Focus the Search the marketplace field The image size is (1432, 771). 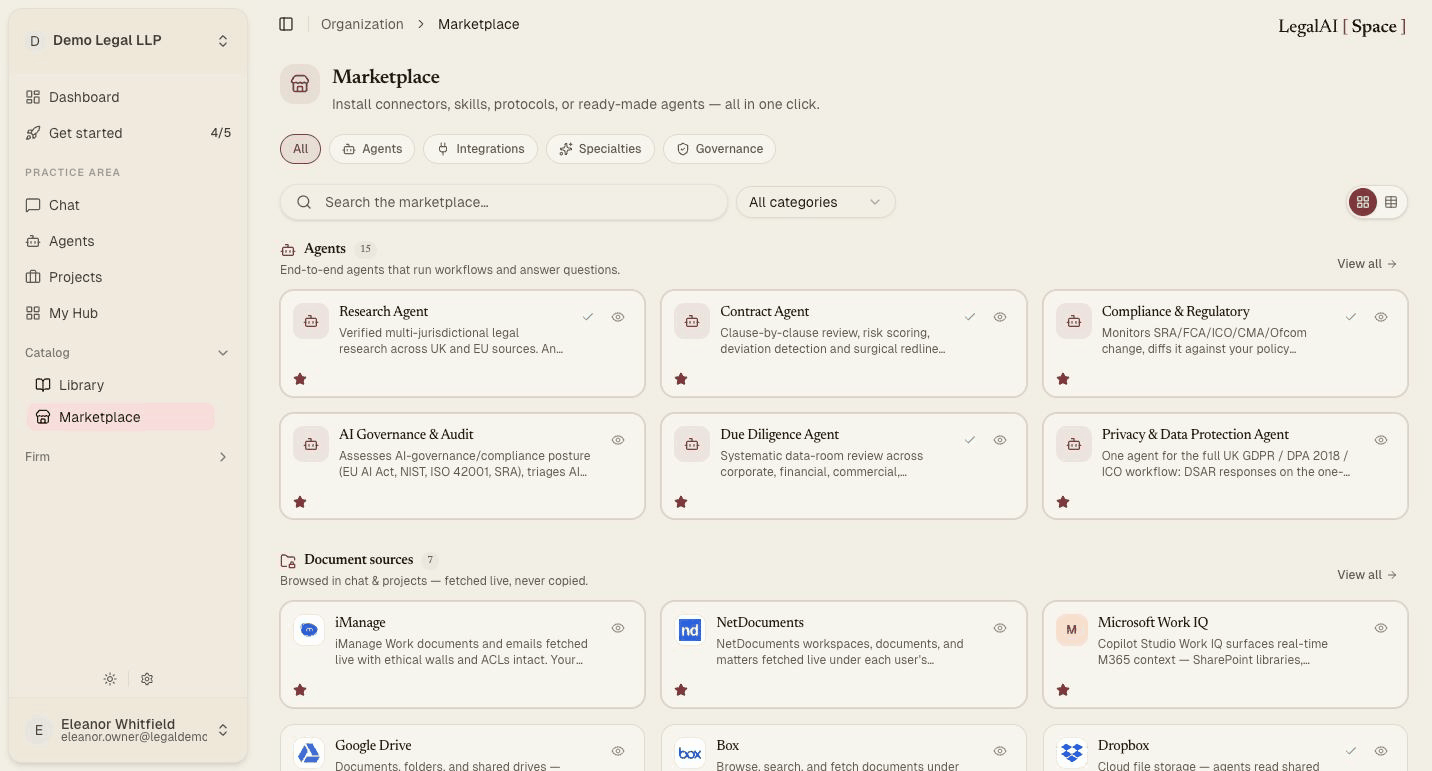(504, 202)
